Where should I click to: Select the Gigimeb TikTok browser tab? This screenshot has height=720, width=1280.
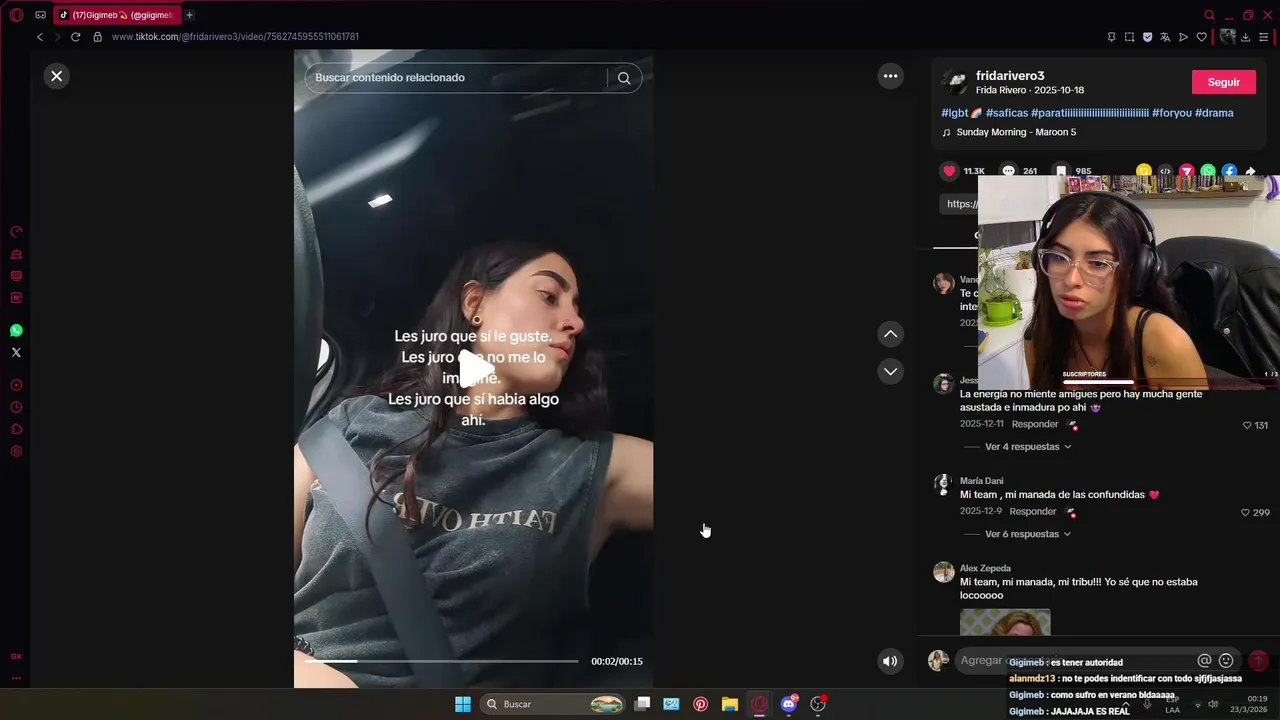[117, 15]
